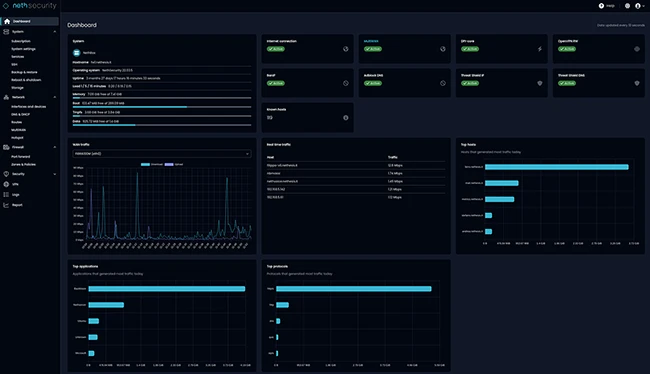Click the Active badge in DPI core card

[470, 49]
